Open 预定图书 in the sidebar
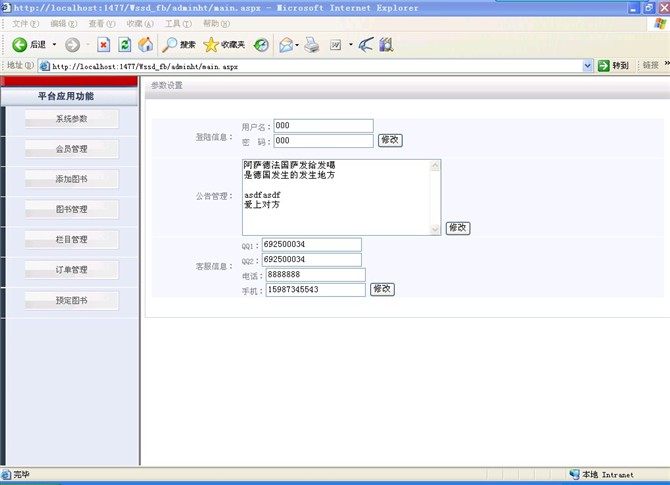Screen dimensions: 670x485 click(x=71, y=300)
